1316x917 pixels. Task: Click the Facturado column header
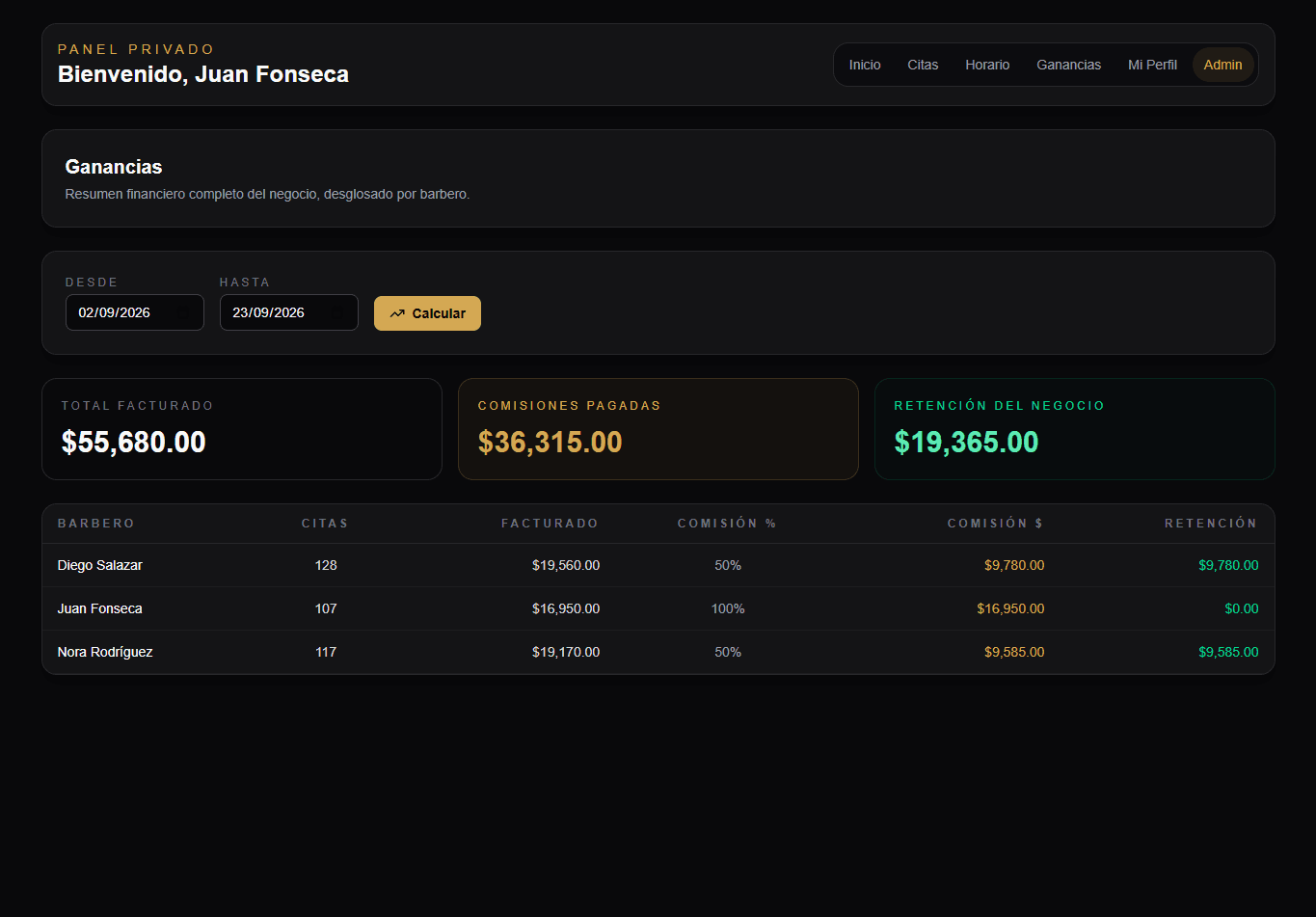pyautogui.click(x=550, y=524)
